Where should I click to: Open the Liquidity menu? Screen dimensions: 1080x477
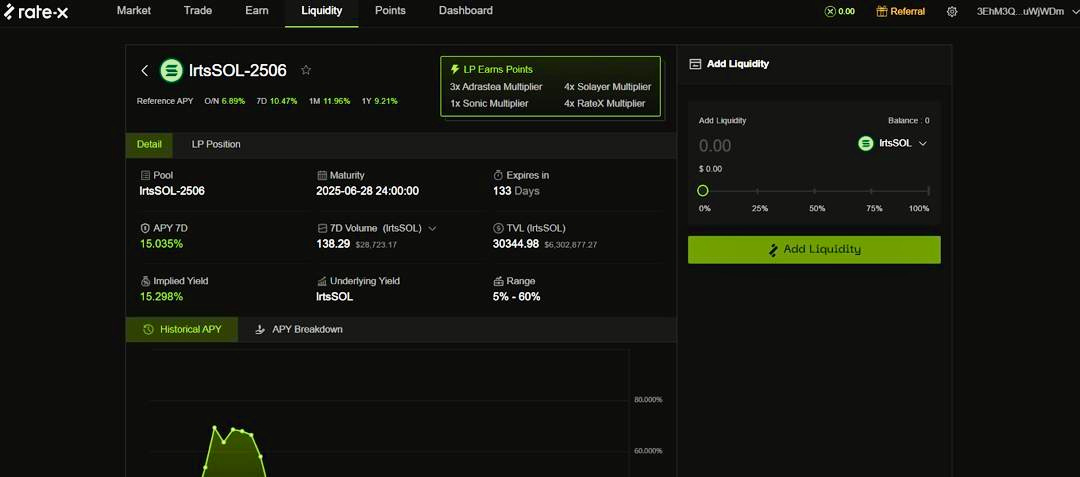(x=322, y=11)
